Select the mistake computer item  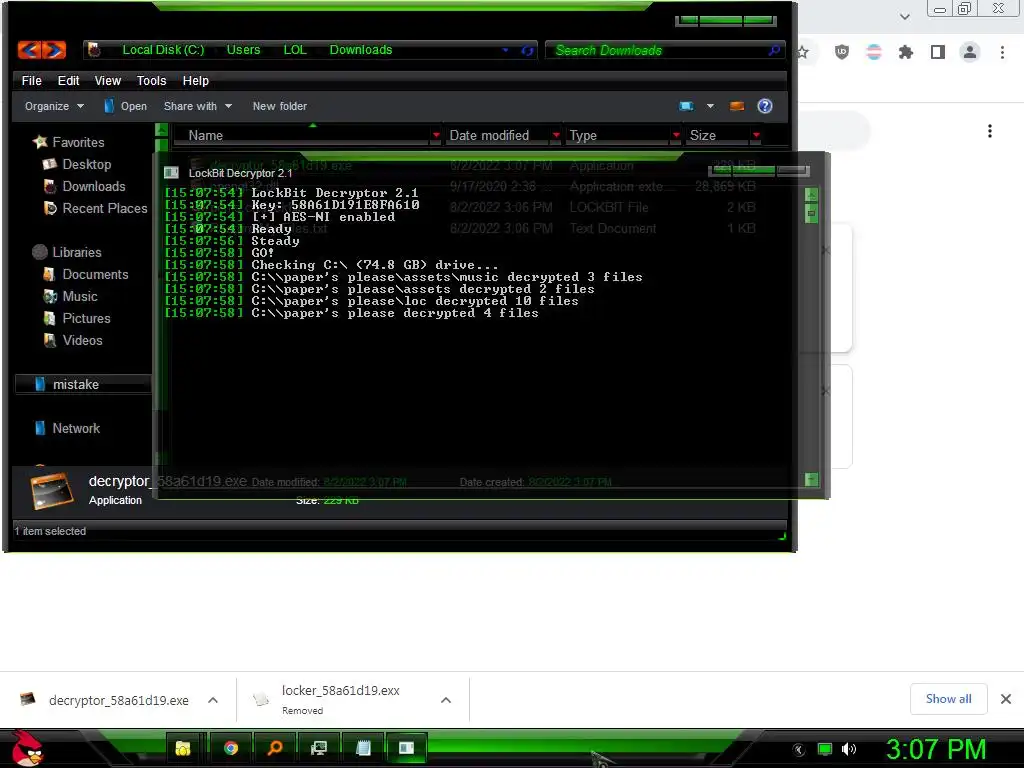coord(83,384)
